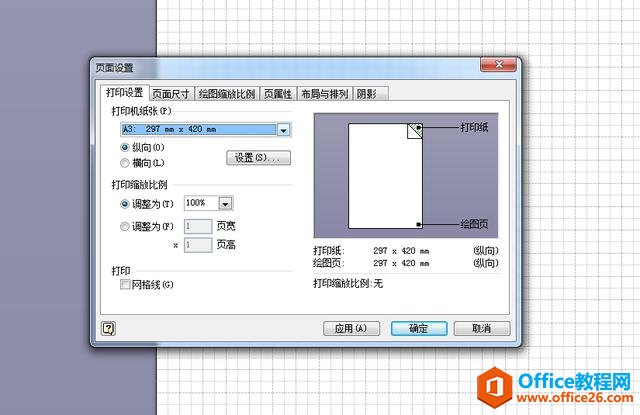This screenshot has height=415, width=640.
Task: Click the 设置(S)... button
Action: tap(258, 158)
